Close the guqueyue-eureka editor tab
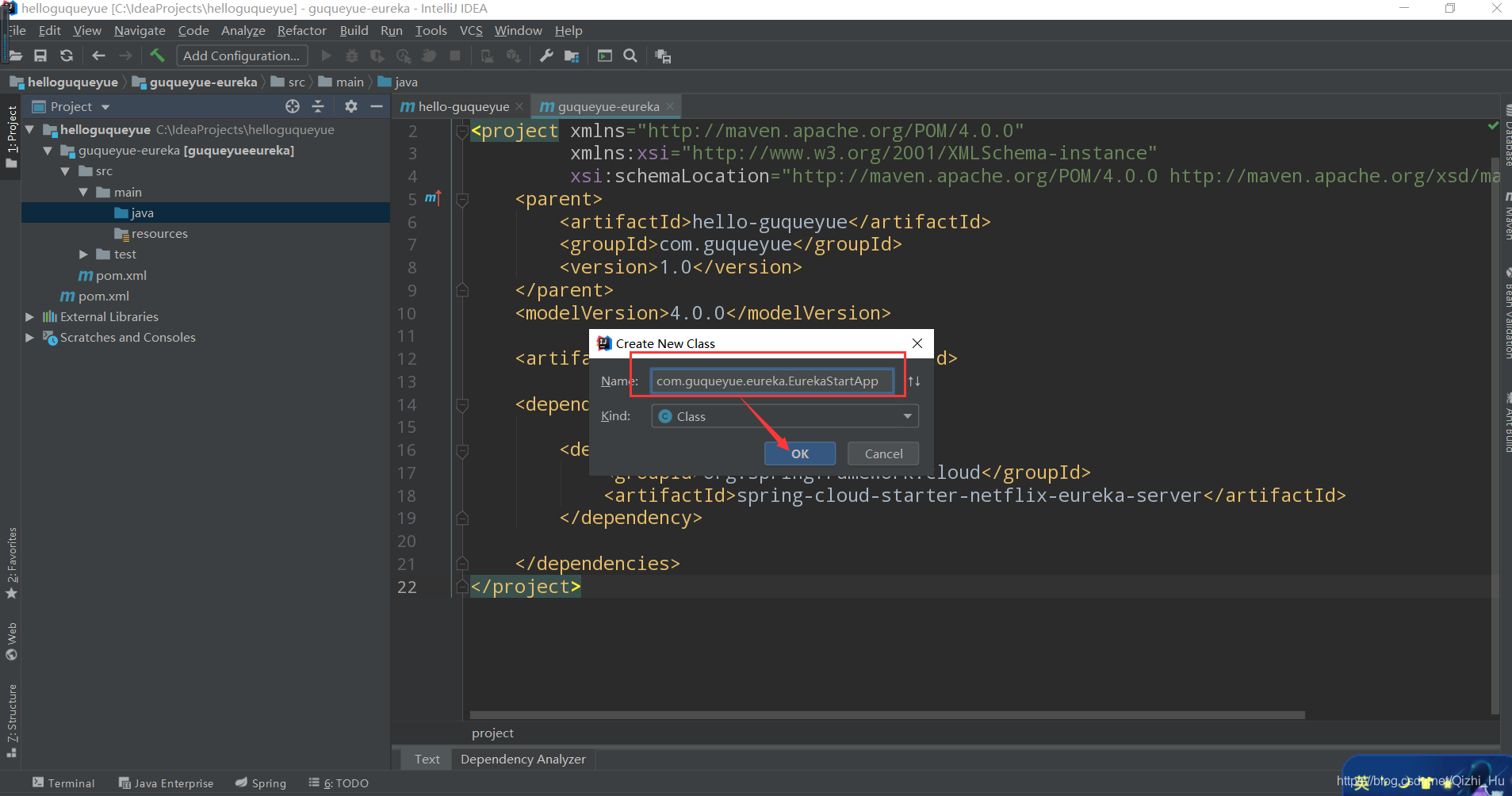 point(670,106)
